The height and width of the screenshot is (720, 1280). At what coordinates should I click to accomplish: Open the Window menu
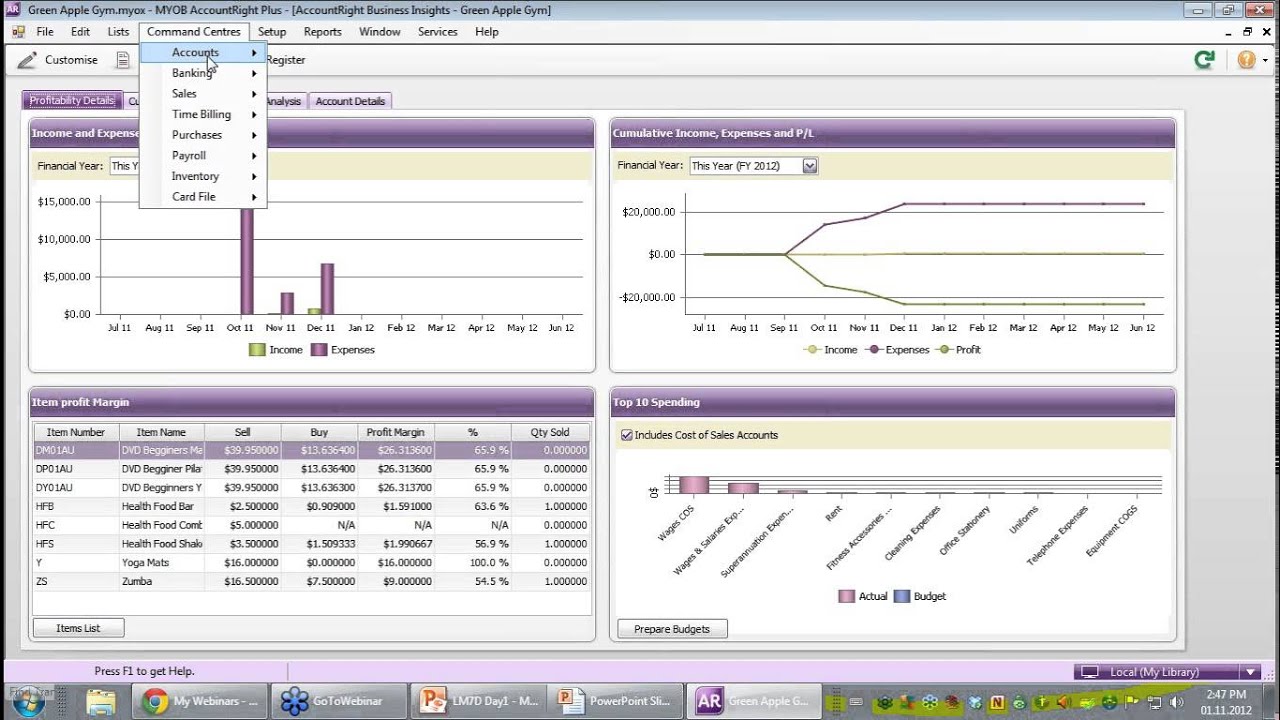(380, 32)
